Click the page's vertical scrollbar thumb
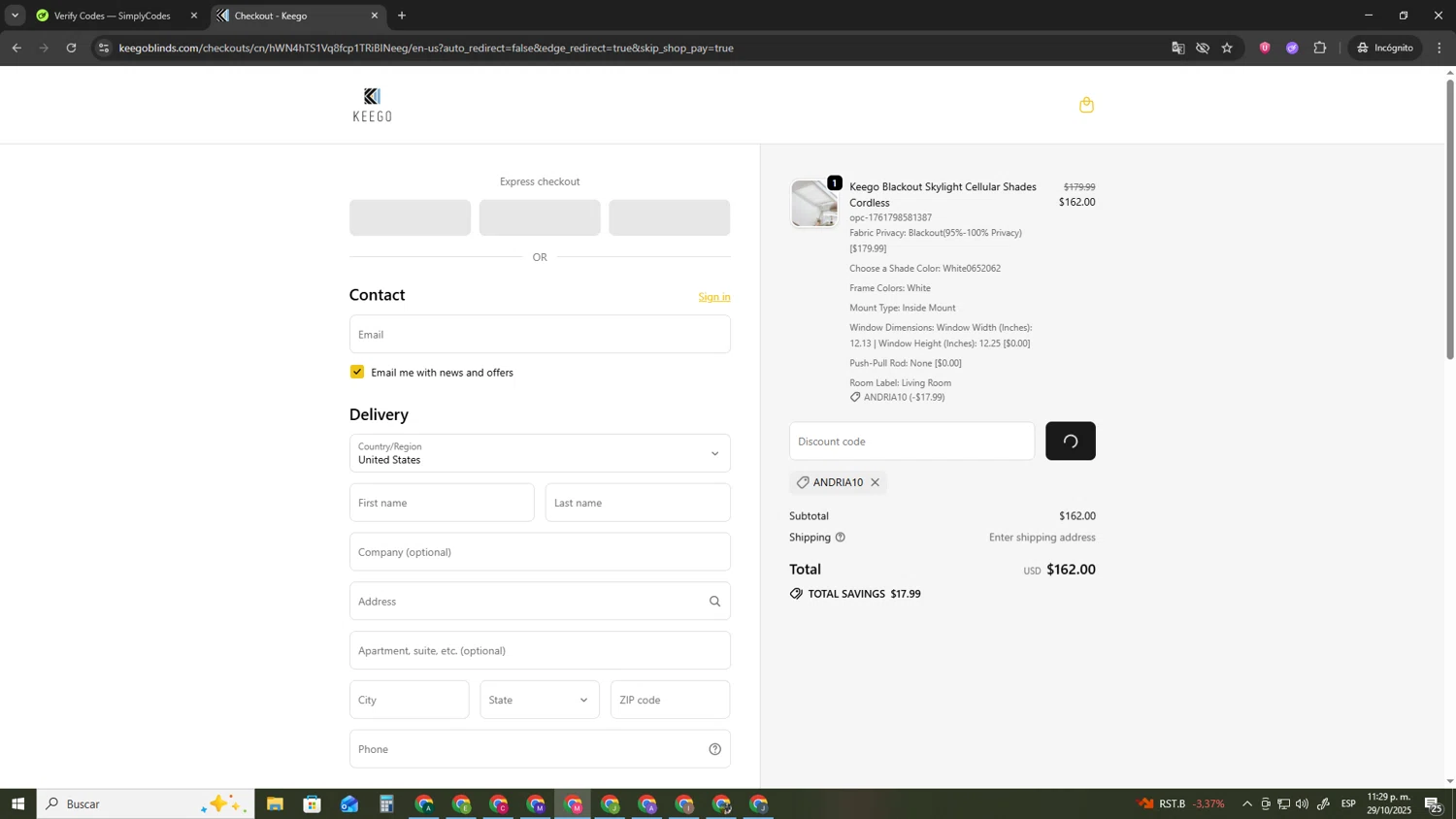 [1450, 218]
